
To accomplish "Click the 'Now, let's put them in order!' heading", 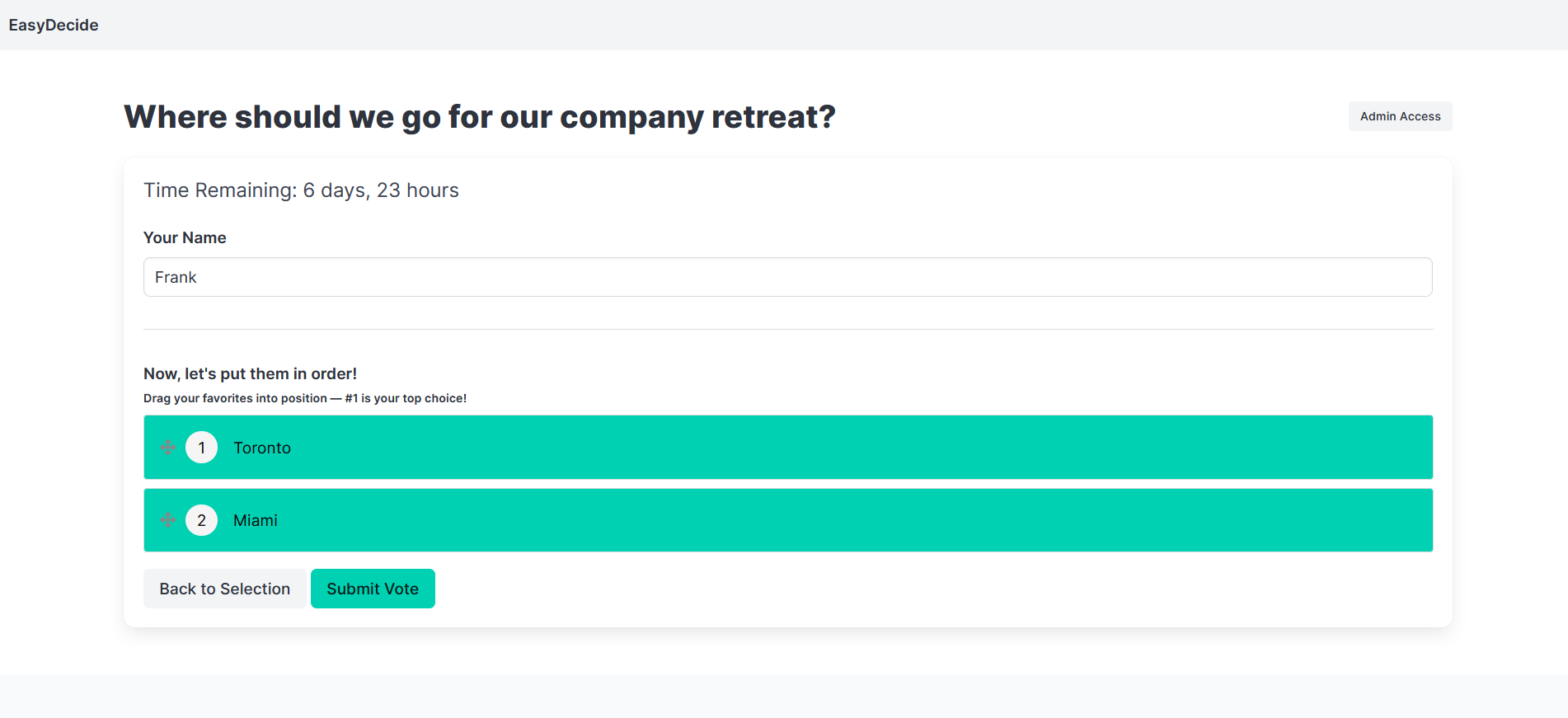I will click(x=251, y=373).
